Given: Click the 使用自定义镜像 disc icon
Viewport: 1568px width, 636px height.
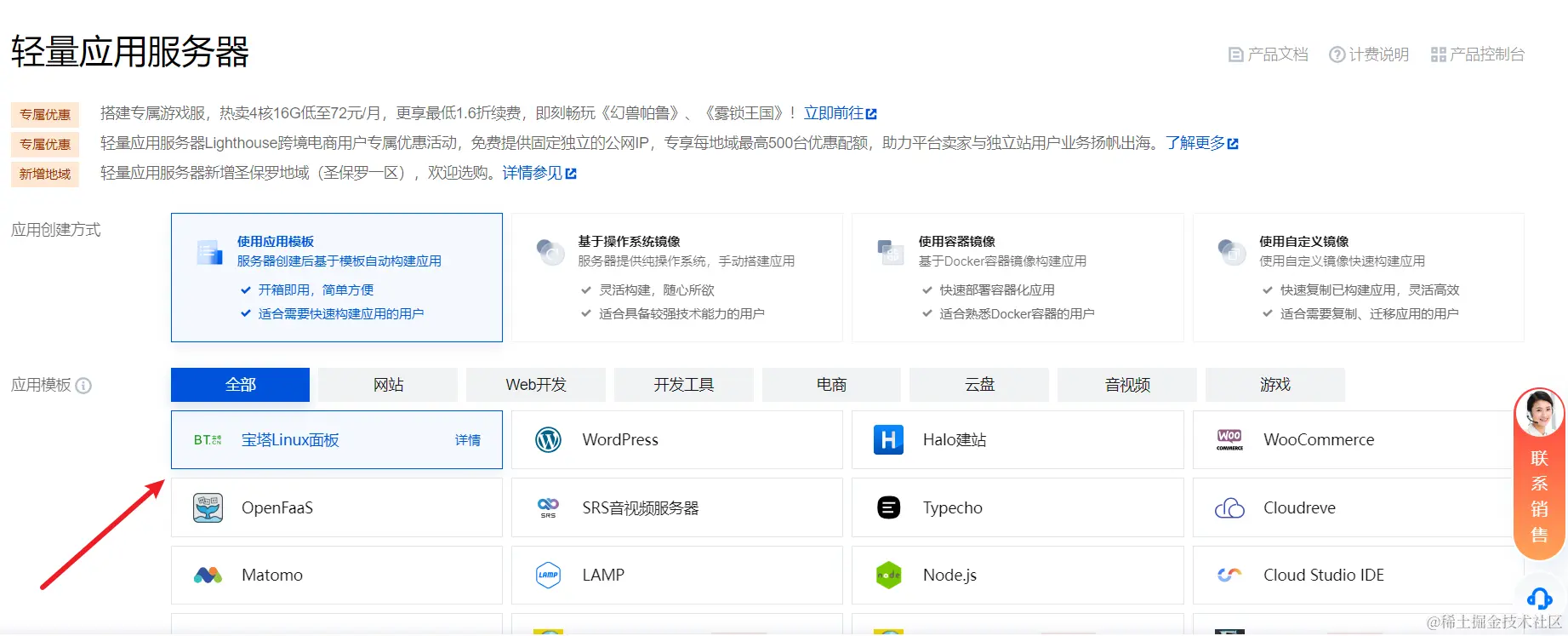Looking at the screenshot, I should pos(1232,252).
